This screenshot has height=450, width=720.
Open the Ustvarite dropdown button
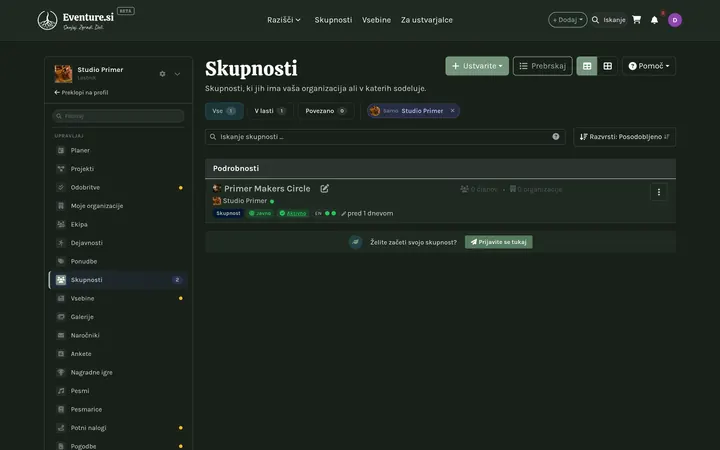(x=477, y=66)
